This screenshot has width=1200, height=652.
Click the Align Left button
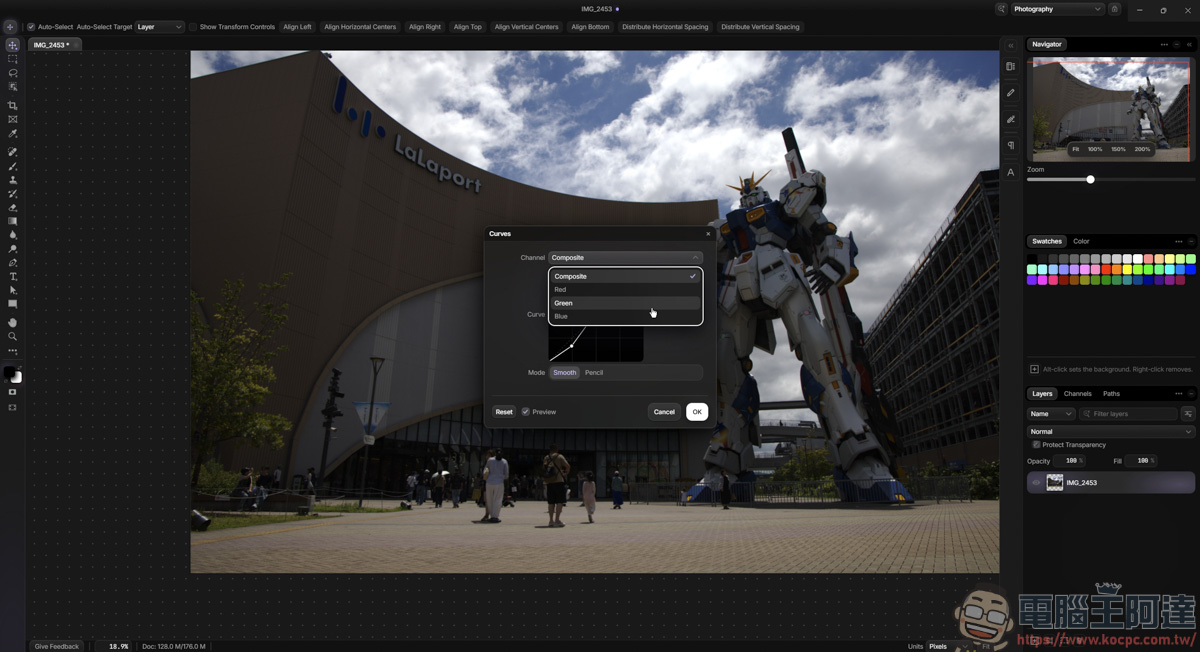(x=297, y=27)
